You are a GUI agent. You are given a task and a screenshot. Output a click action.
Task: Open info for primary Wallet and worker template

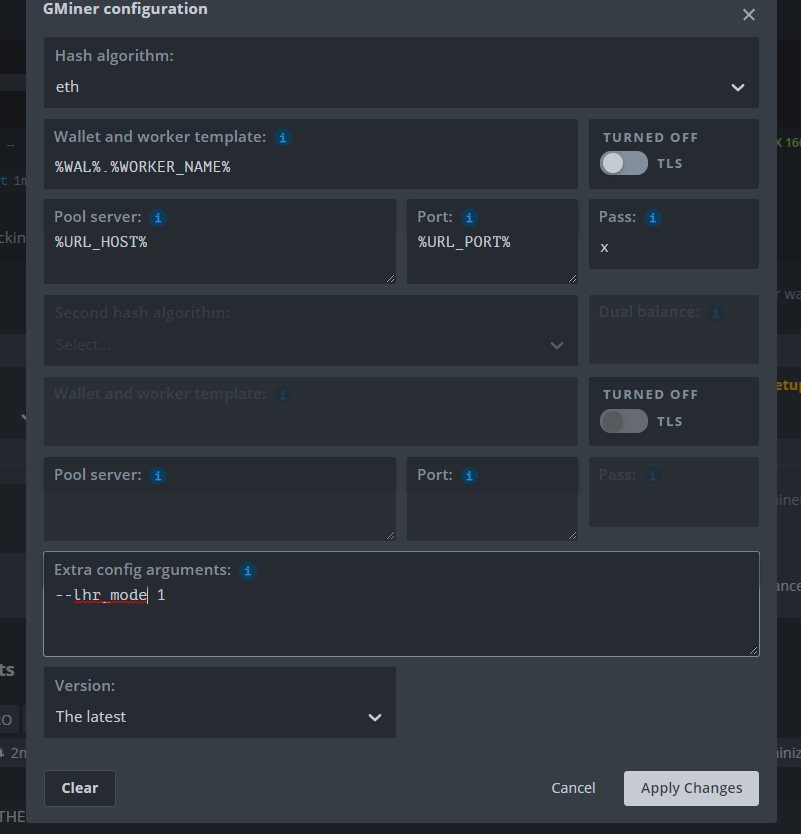point(282,138)
